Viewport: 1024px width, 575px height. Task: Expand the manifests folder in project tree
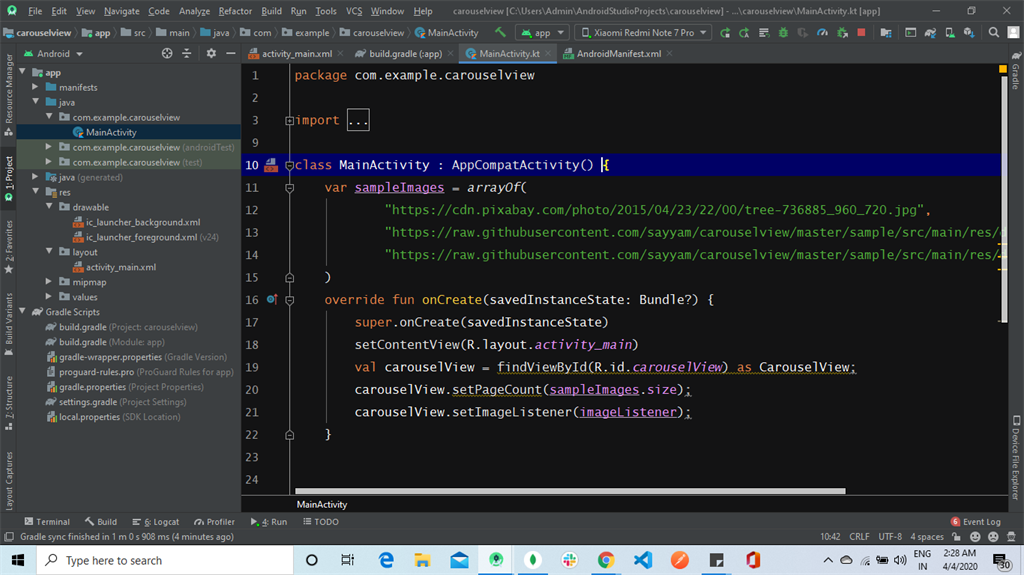pos(36,87)
